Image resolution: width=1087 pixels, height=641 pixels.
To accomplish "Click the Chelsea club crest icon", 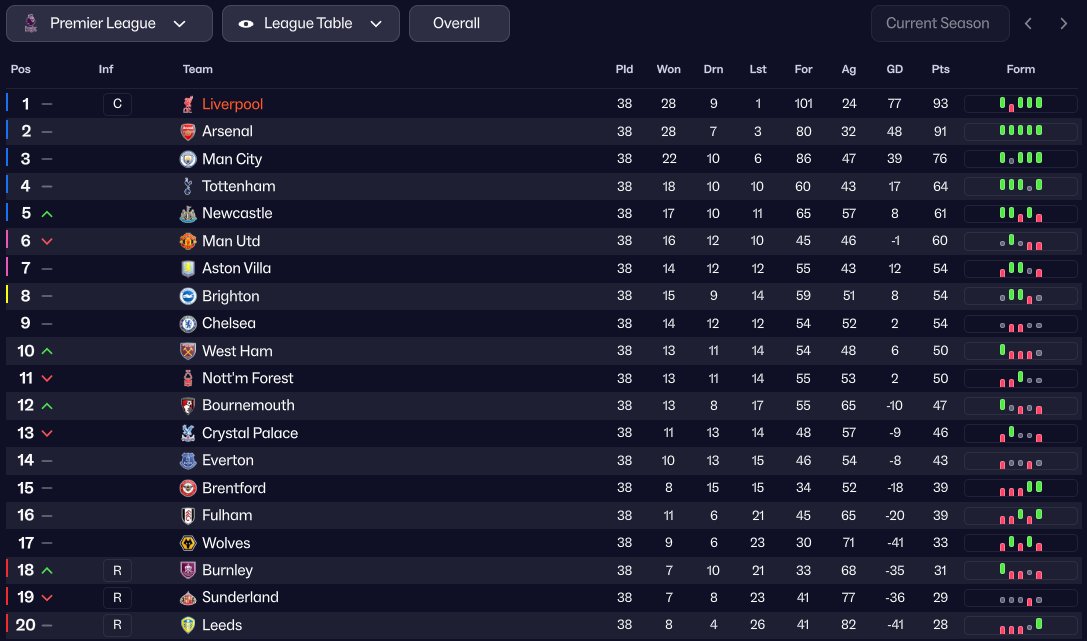I will (188, 323).
